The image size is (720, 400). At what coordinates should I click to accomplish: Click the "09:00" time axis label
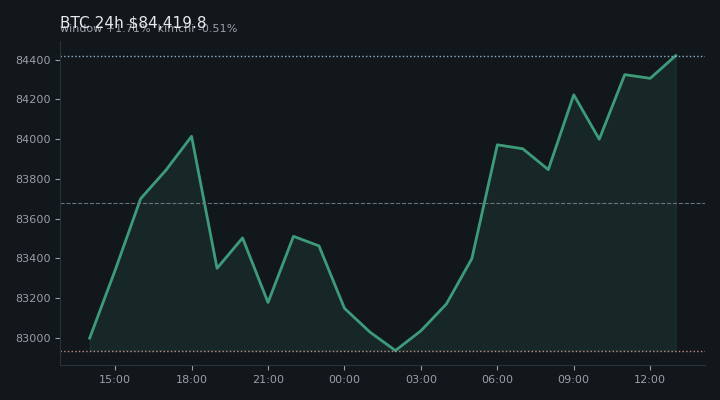(x=574, y=379)
